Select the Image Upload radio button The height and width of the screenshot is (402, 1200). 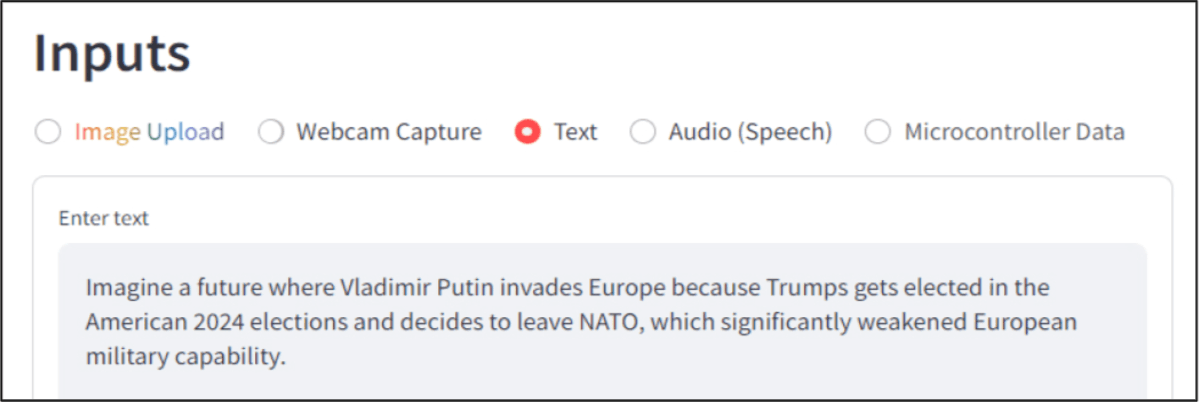(x=48, y=132)
